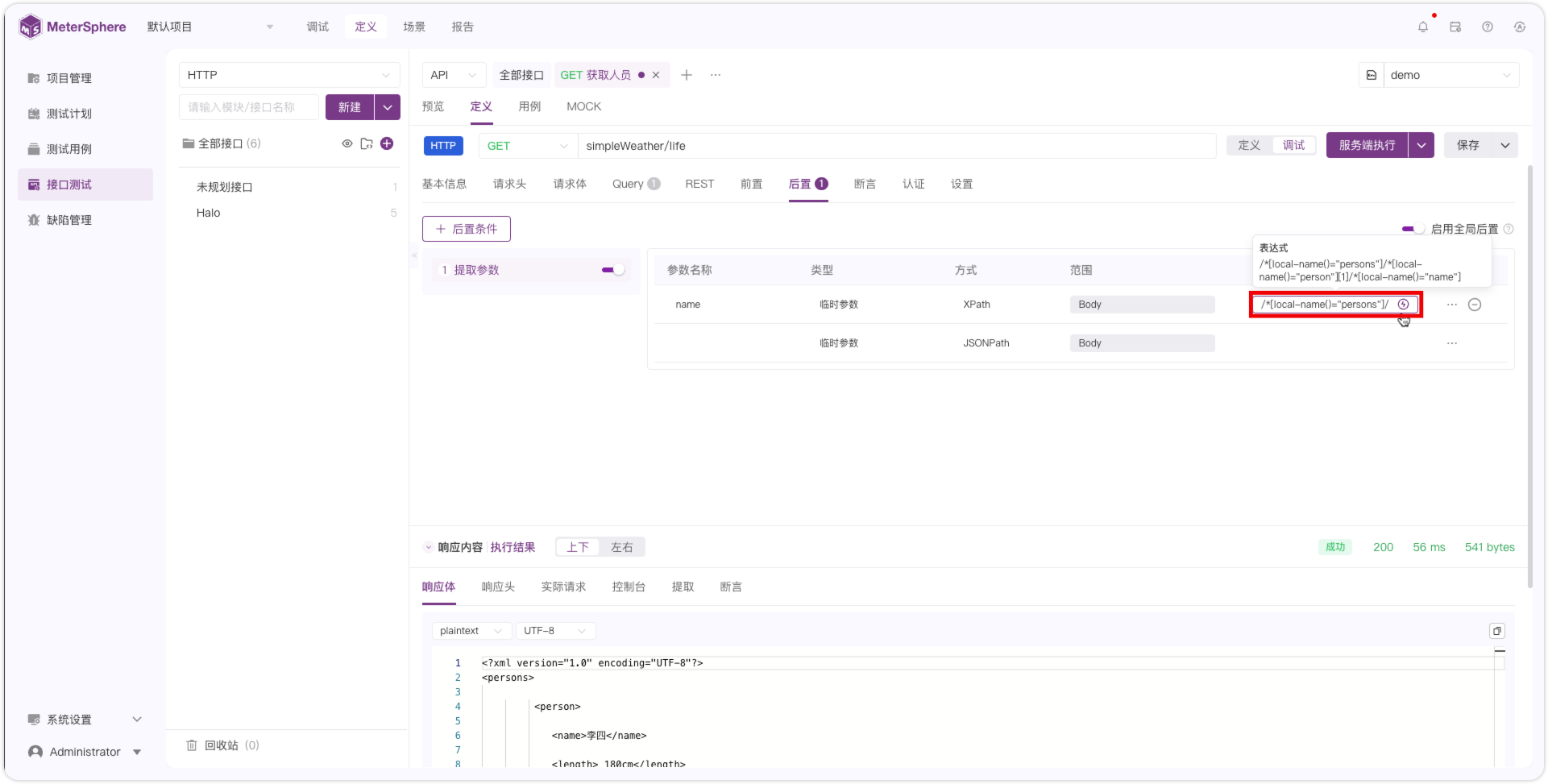Click the 保存 button

tap(1468, 145)
